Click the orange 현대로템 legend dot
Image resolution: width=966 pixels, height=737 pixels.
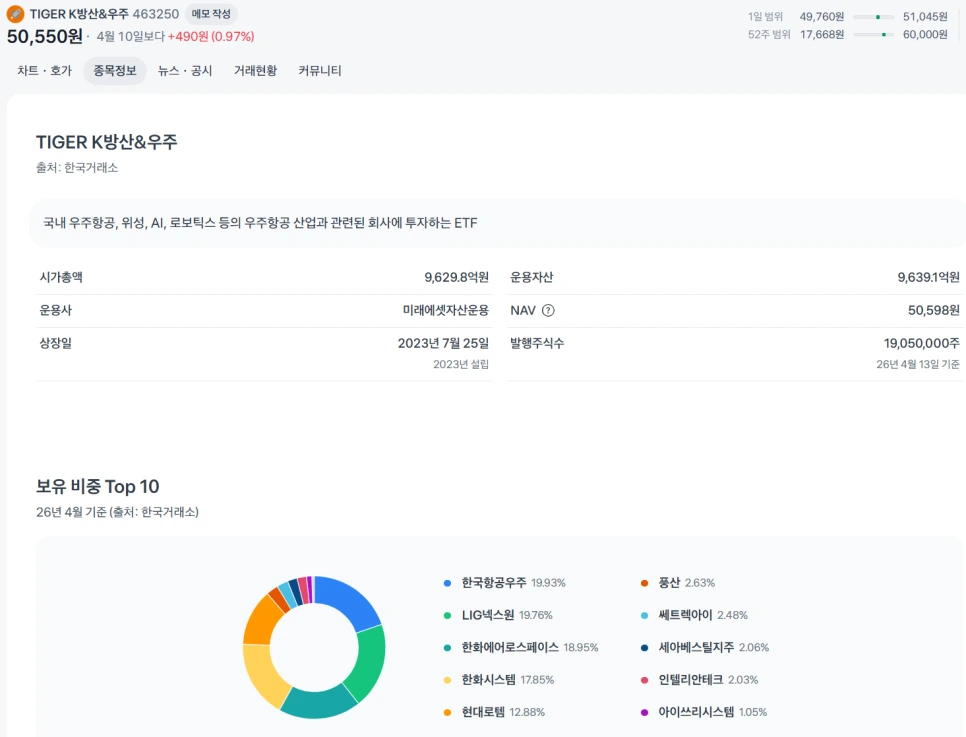447,712
